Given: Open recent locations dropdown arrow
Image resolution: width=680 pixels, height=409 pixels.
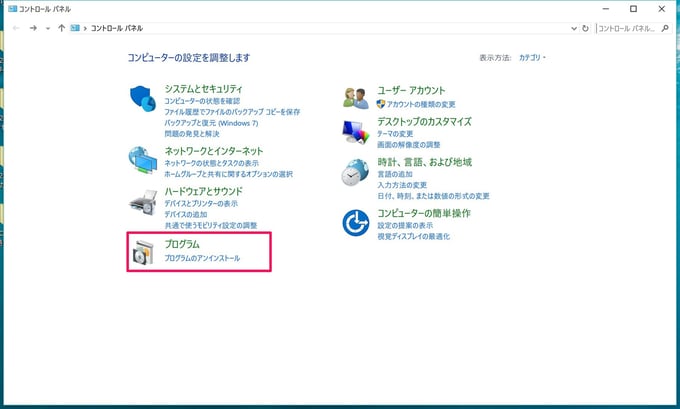Looking at the screenshot, I should (x=48, y=29).
